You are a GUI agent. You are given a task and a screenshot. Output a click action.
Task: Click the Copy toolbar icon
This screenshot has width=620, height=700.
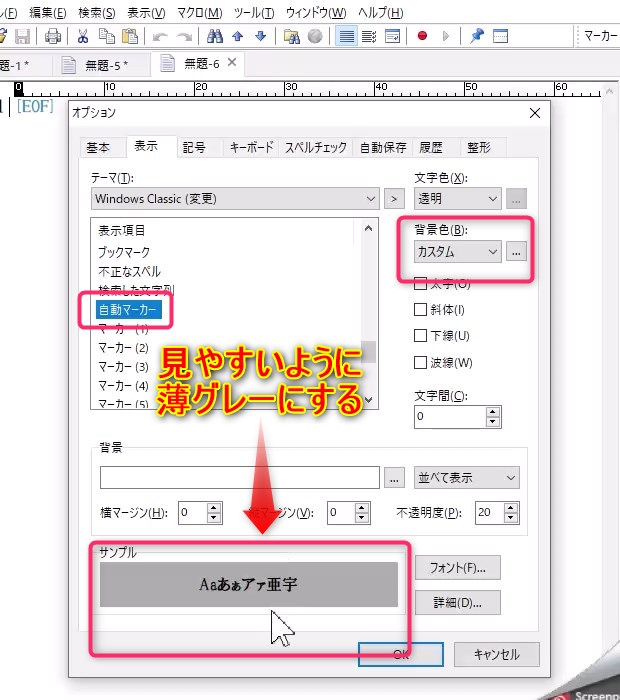107,36
